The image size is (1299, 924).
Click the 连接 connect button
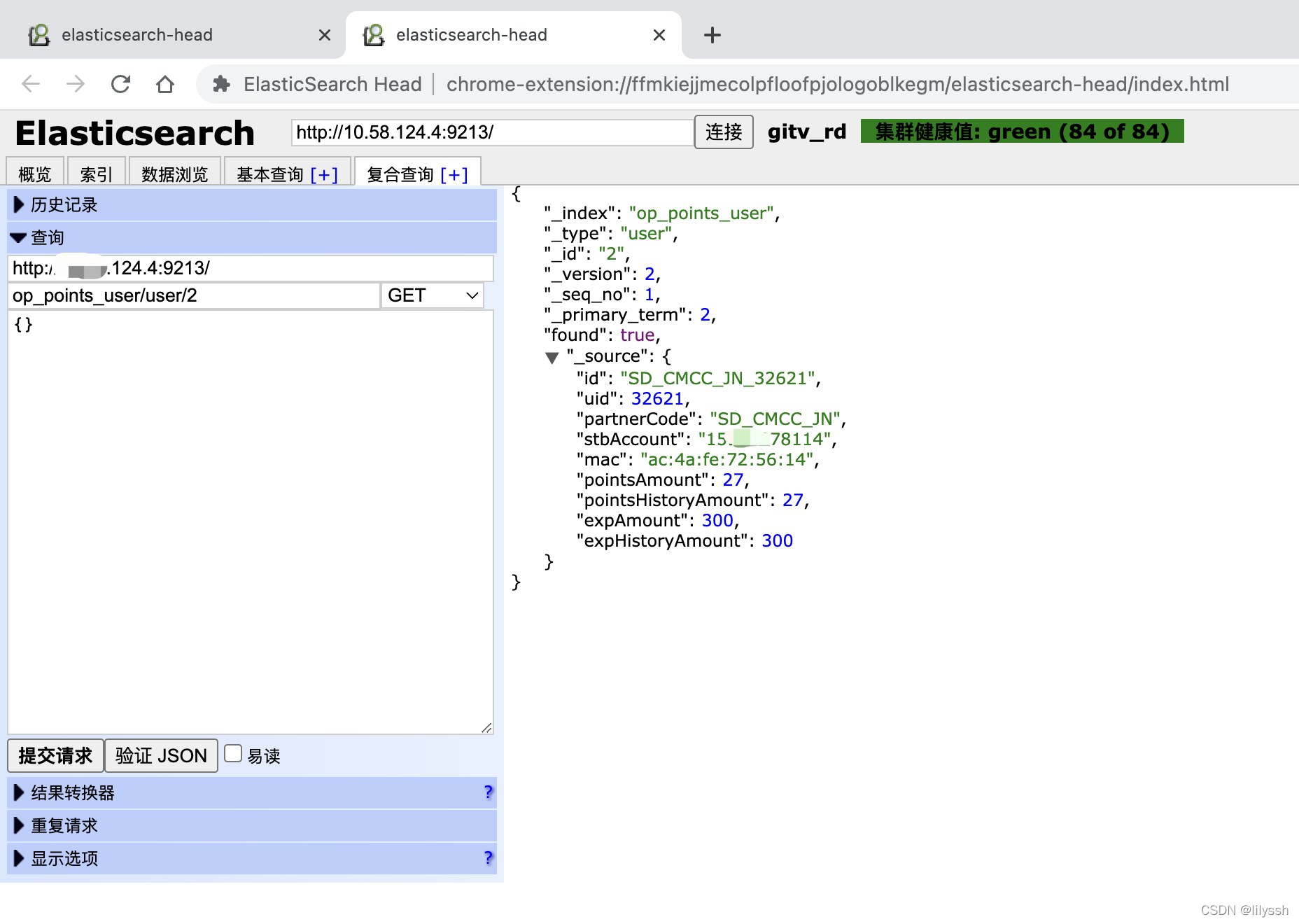point(724,132)
